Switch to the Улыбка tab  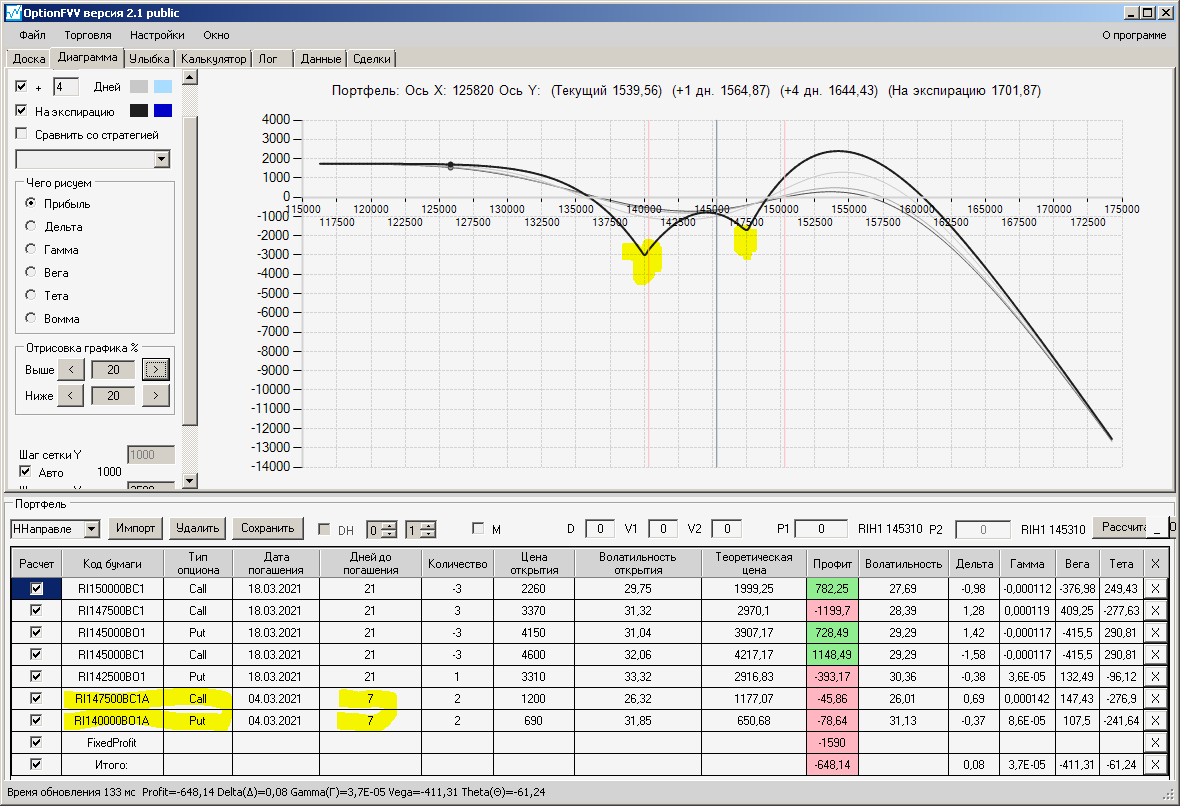pos(149,59)
